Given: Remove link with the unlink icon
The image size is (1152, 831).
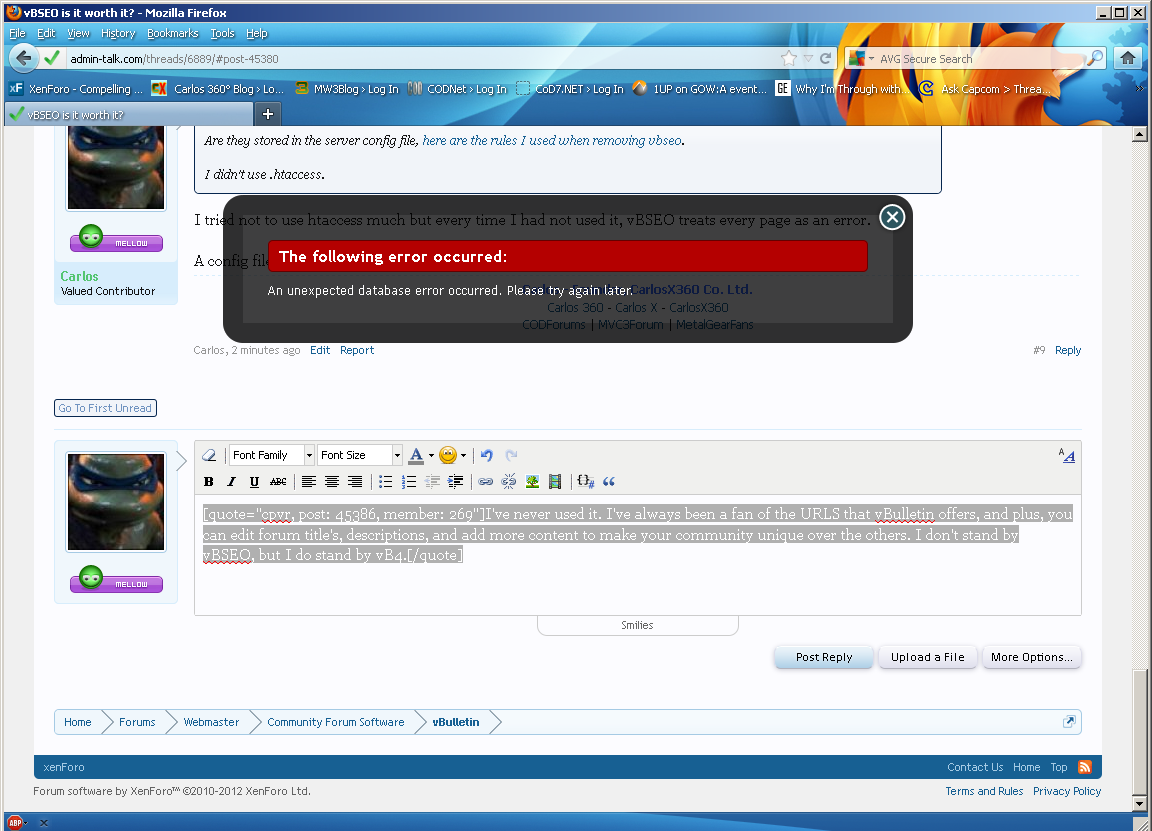Looking at the screenshot, I should (508, 482).
